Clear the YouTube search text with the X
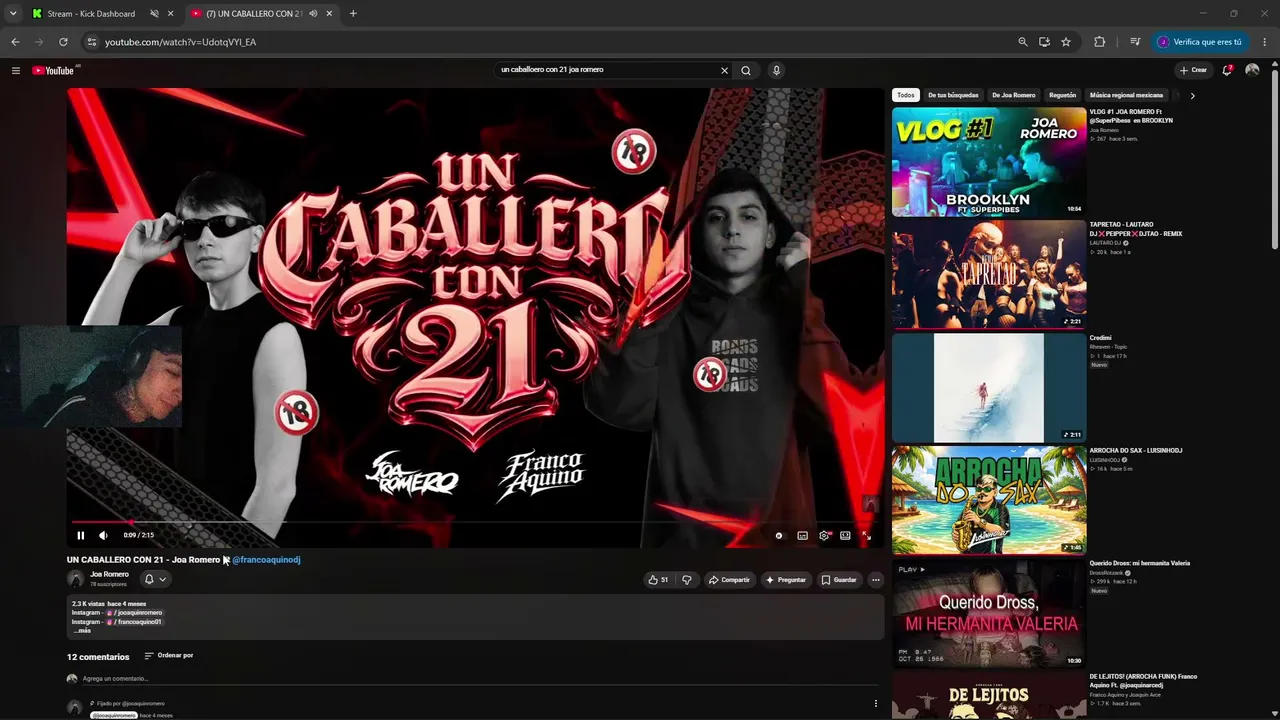This screenshot has width=1280, height=720. coord(725,70)
